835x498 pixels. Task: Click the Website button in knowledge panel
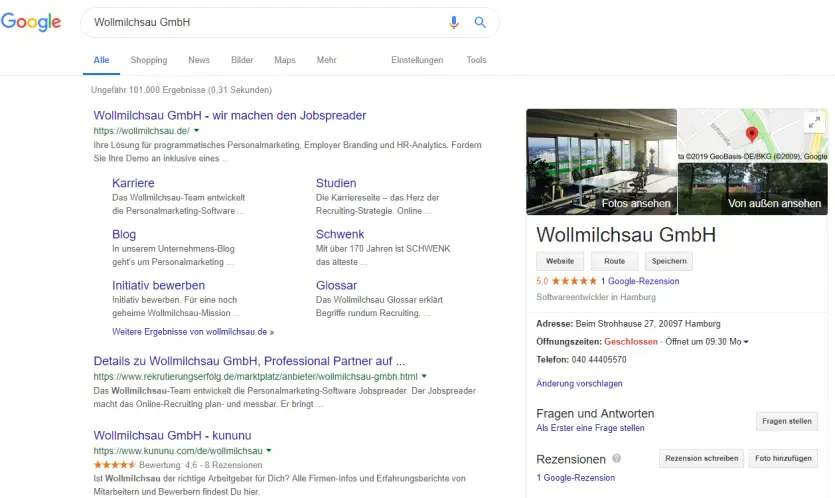pyautogui.click(x=560, y=261)
